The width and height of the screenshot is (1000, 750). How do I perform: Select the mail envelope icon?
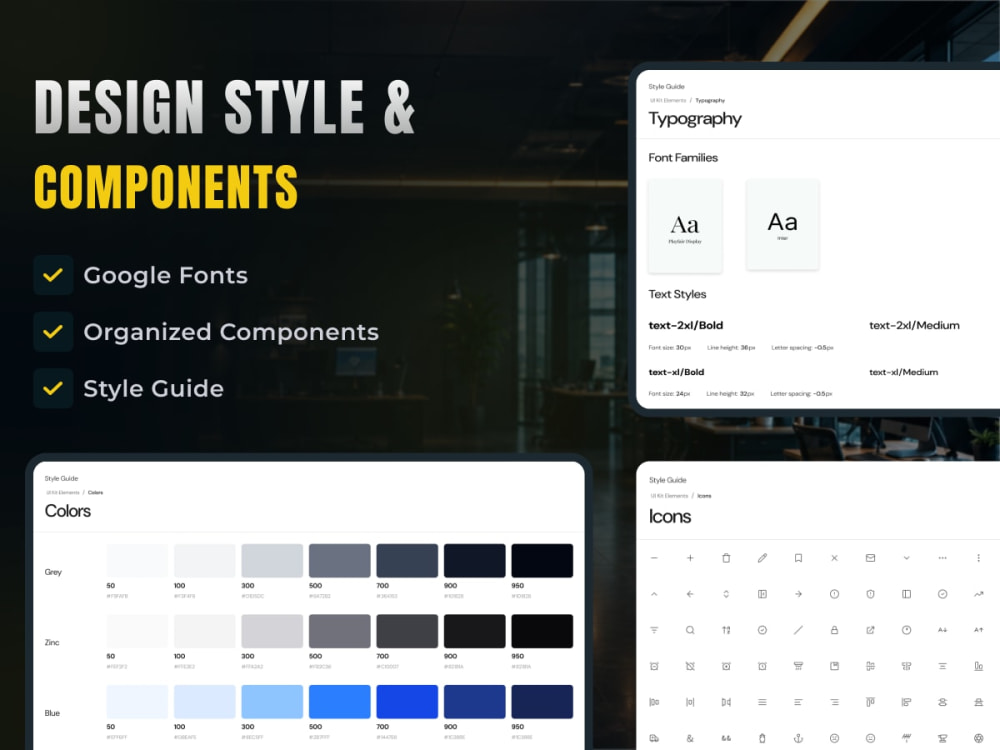pos(871,558)
